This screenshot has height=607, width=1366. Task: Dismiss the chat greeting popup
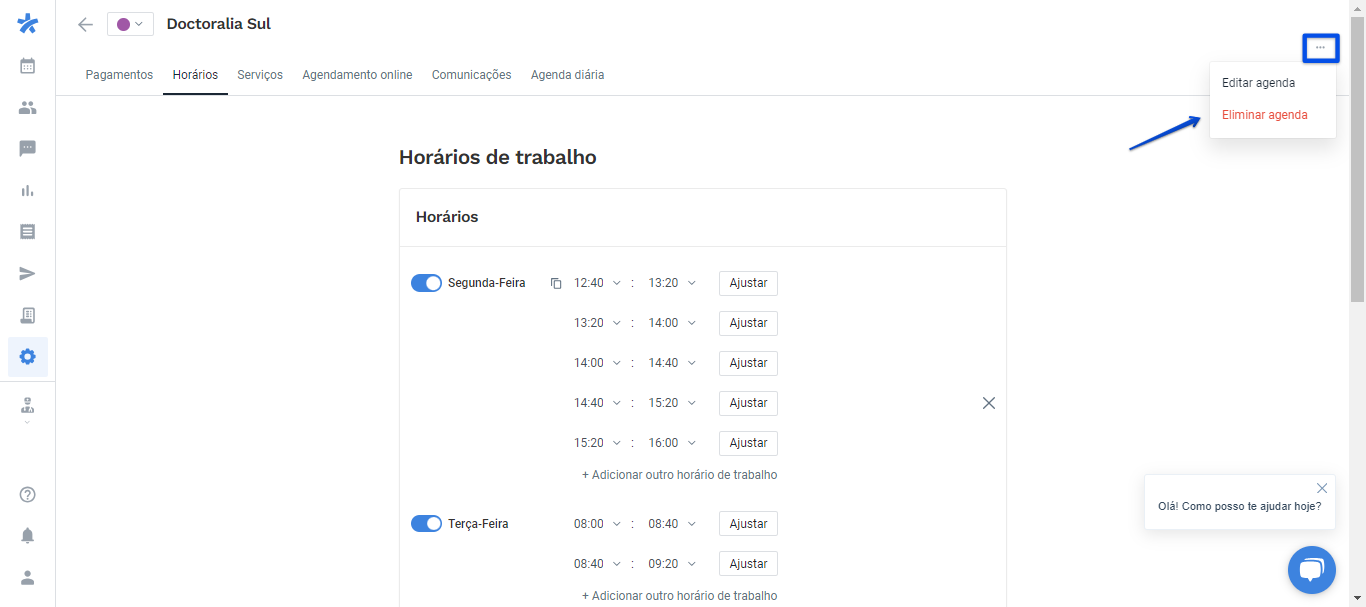pyautogui.click(x=1322, y=488)
